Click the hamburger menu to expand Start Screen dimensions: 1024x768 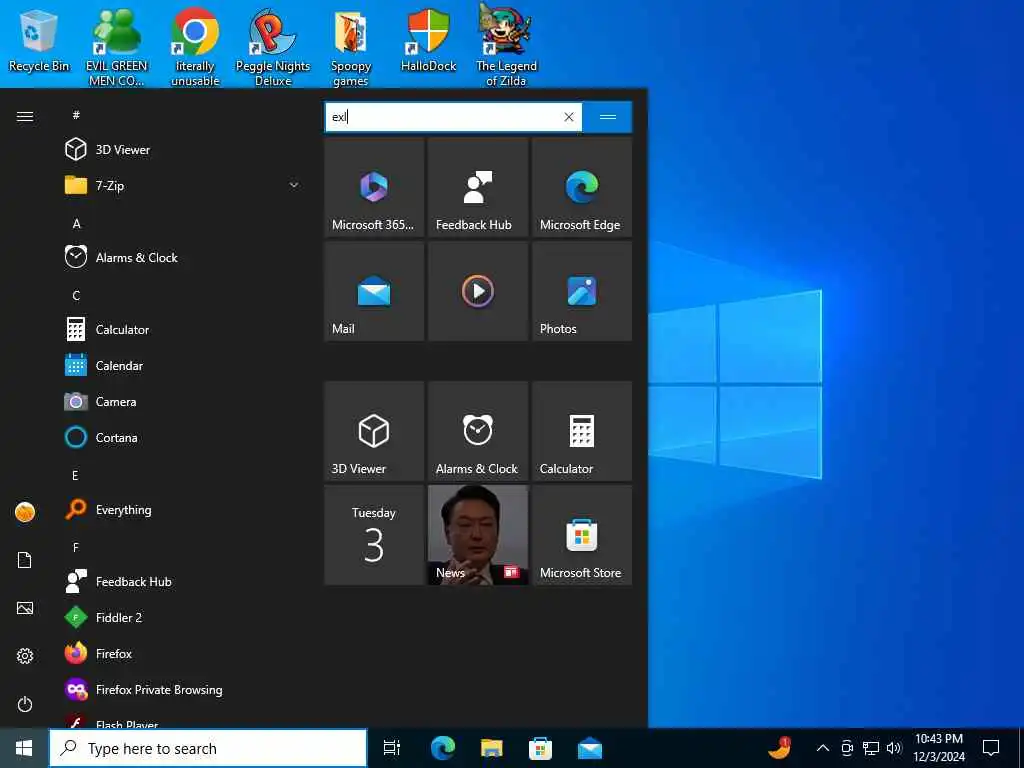25,116
